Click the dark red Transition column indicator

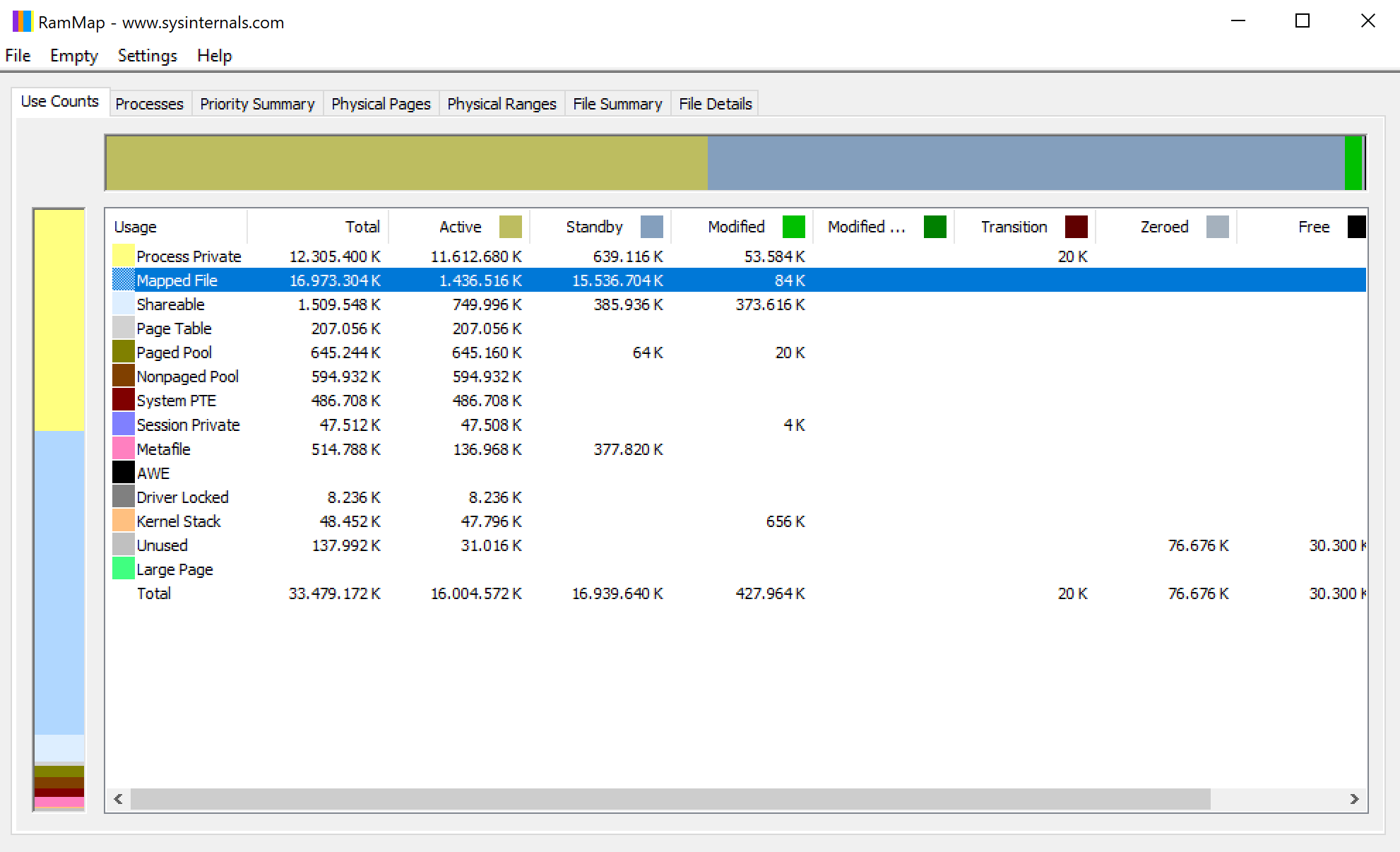point(1076,227)
